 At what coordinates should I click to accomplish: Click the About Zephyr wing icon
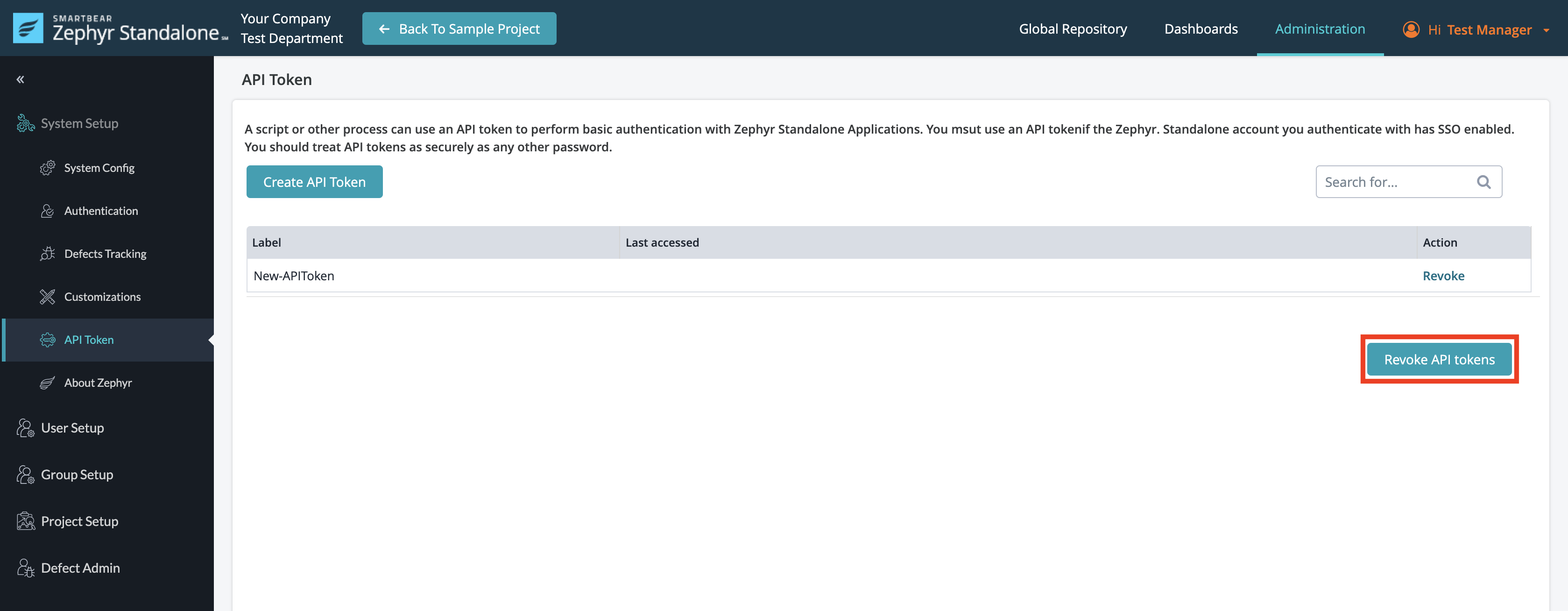[x=48, y=383]
